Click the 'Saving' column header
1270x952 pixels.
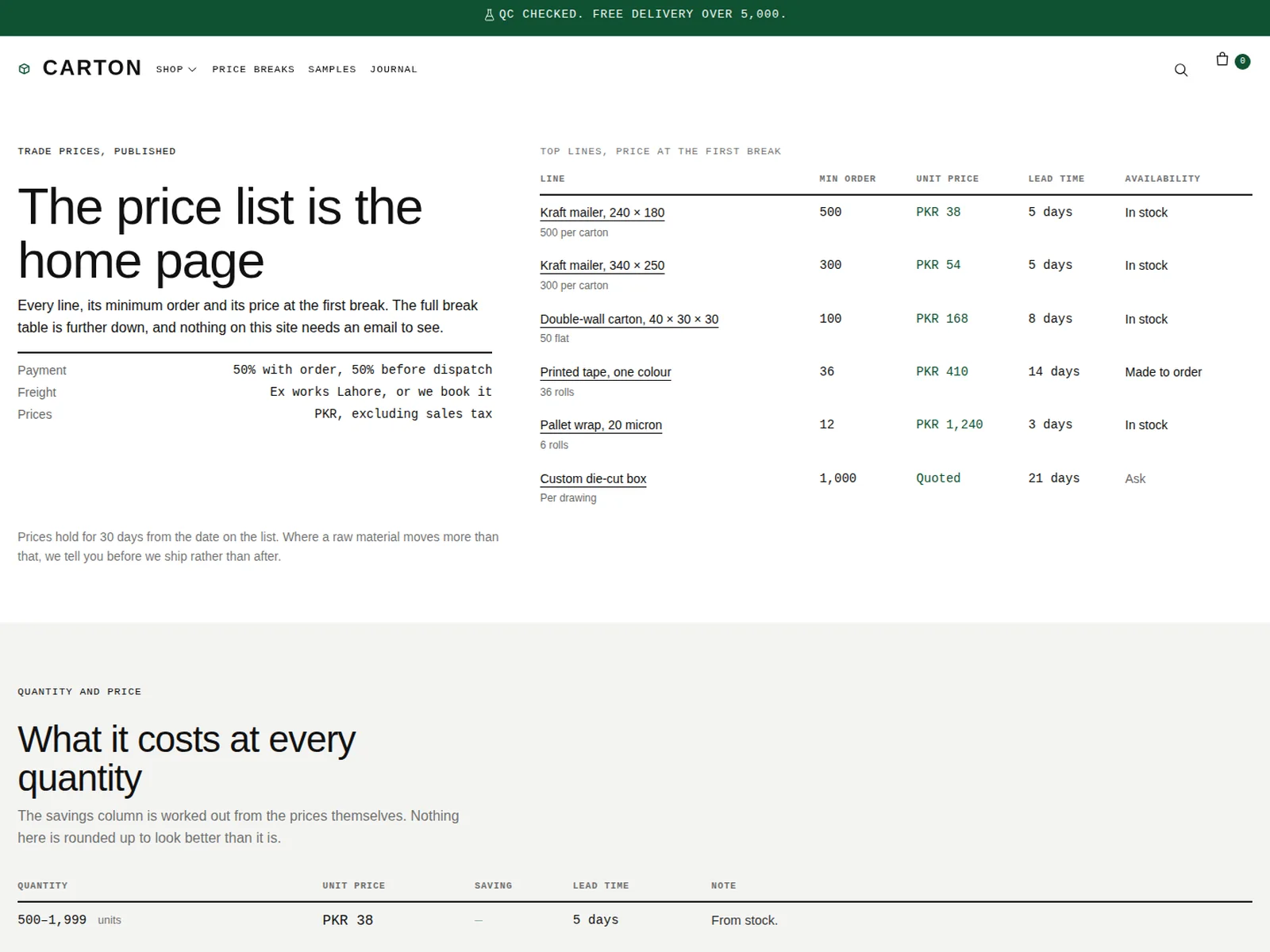pos(493,885)
